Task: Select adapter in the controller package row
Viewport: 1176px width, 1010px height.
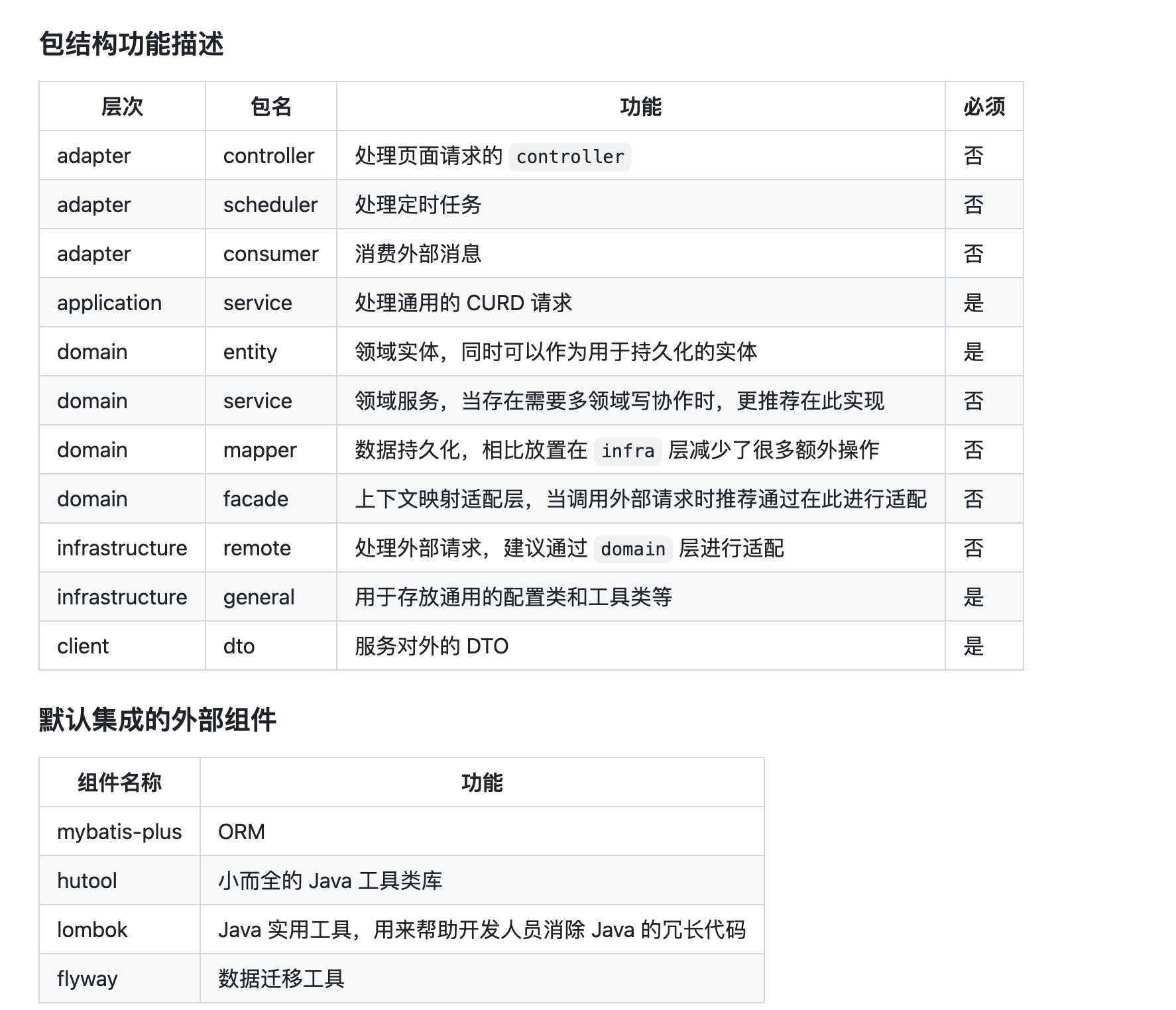Action: pyautogui.click(x=93, y=156)
